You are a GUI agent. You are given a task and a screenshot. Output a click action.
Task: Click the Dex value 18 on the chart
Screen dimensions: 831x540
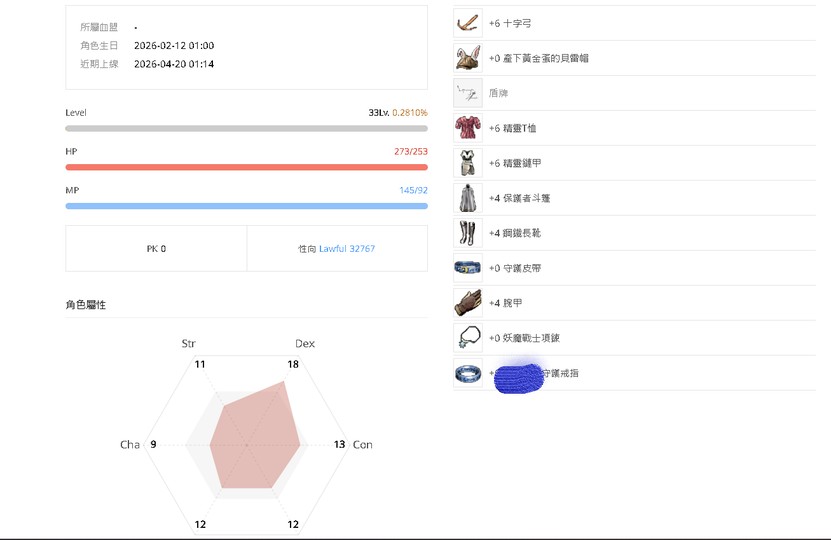pos(293,364)
